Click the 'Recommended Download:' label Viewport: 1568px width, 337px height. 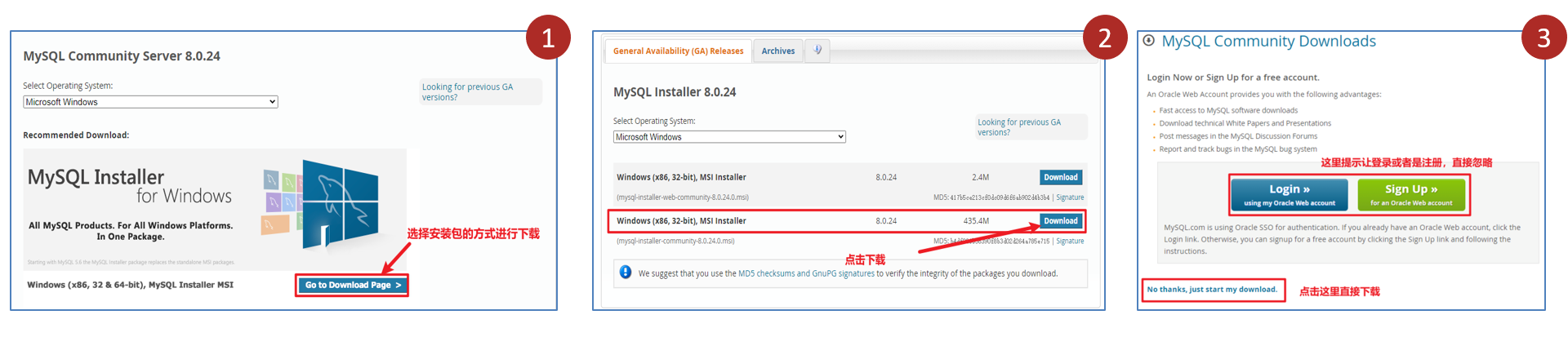[76, 135]
